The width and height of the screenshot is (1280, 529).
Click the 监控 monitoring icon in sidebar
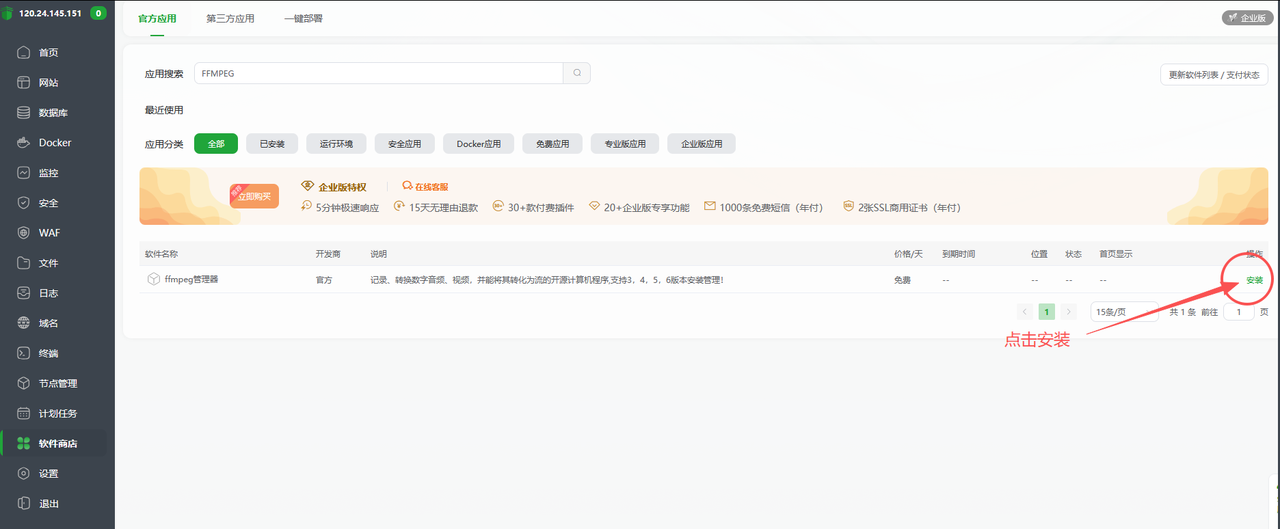23,173
